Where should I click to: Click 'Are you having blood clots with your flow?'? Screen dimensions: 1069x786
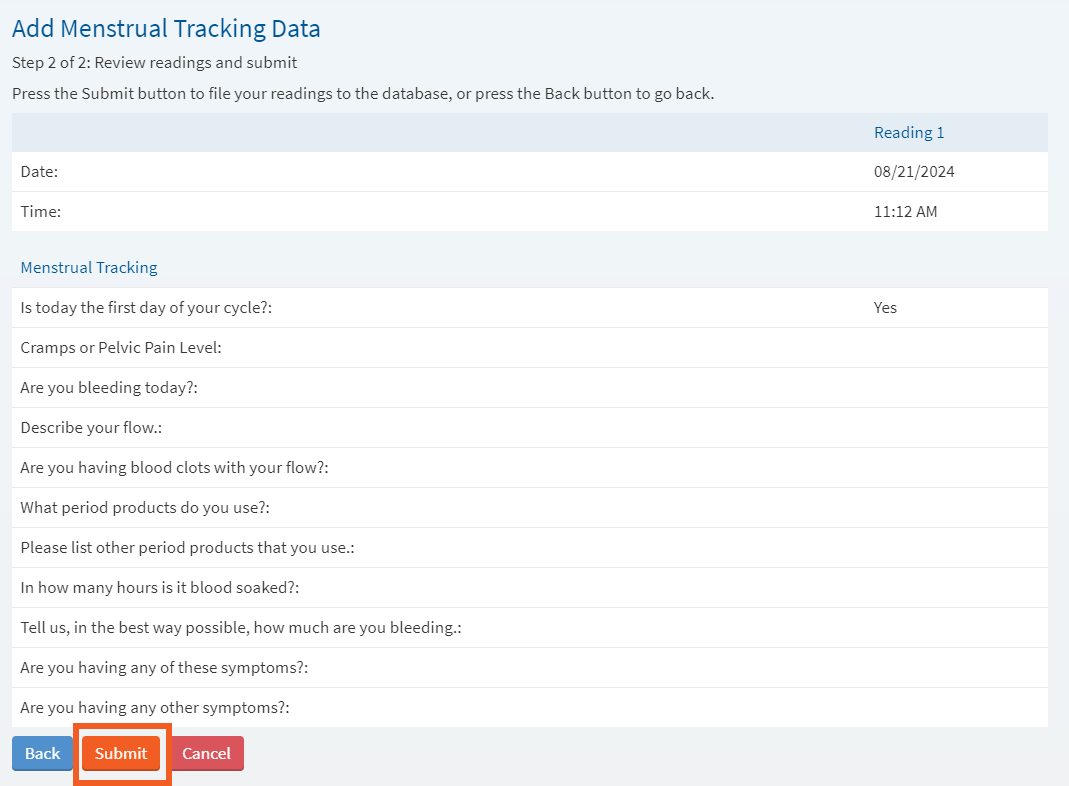(x=175, y=468)
